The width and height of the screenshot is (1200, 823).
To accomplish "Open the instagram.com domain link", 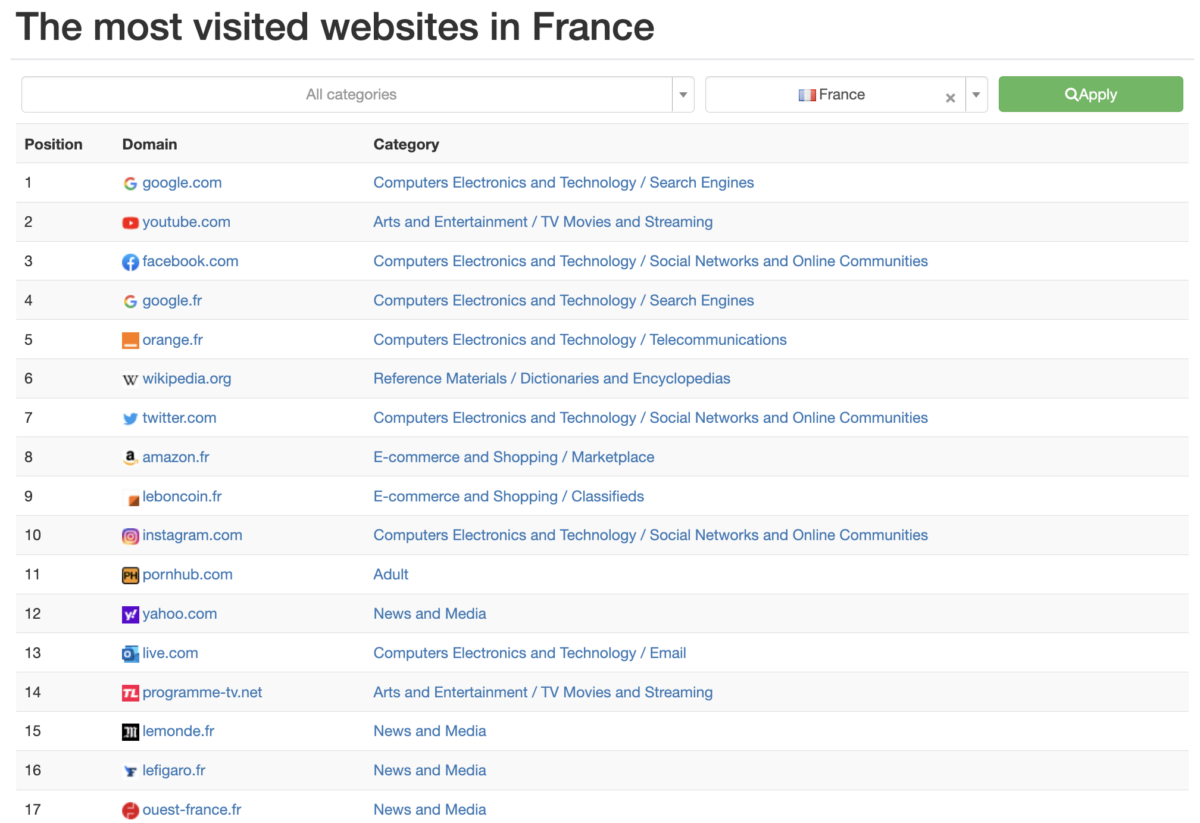I will click(192, 535).
